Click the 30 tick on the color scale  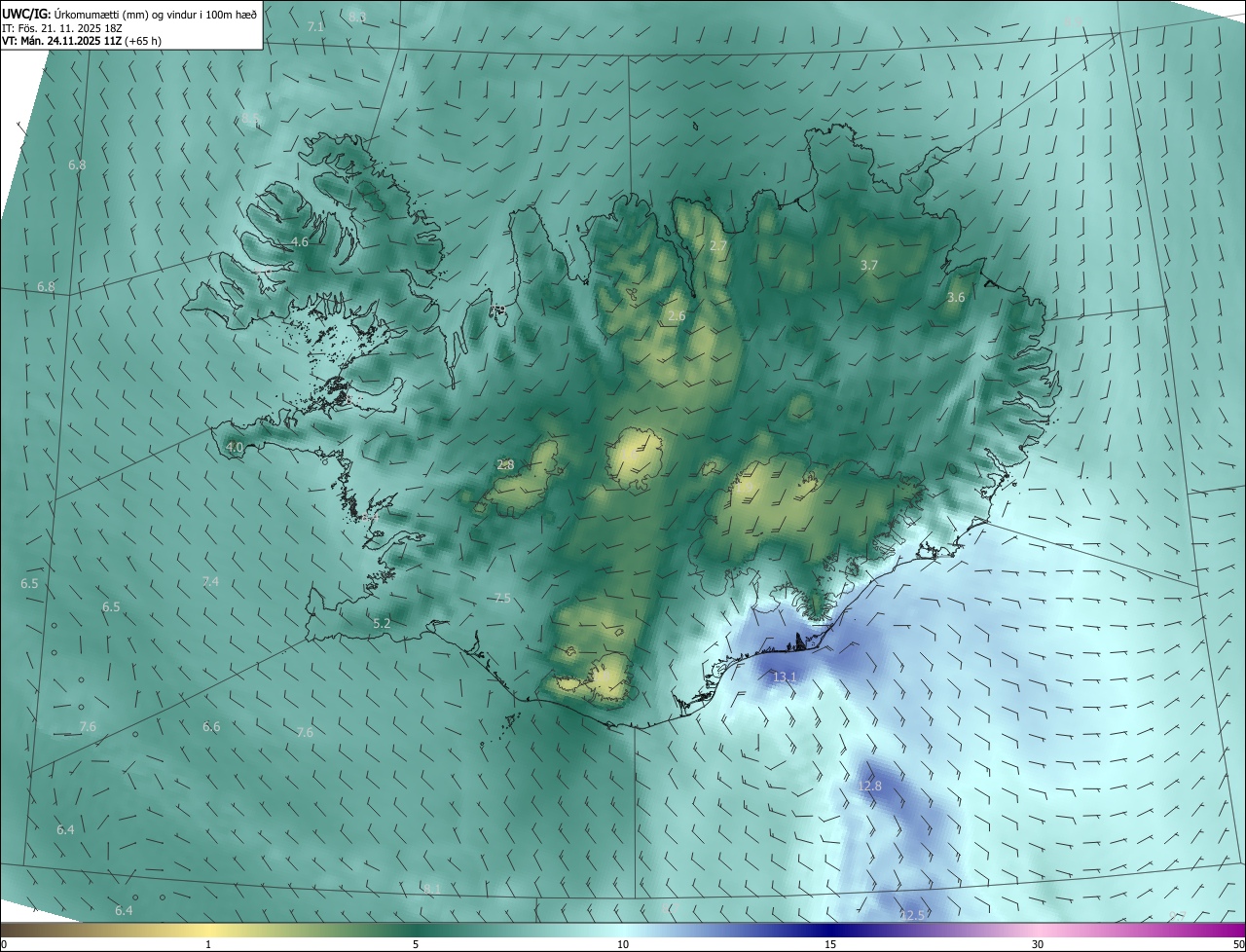pos(1038,944)
